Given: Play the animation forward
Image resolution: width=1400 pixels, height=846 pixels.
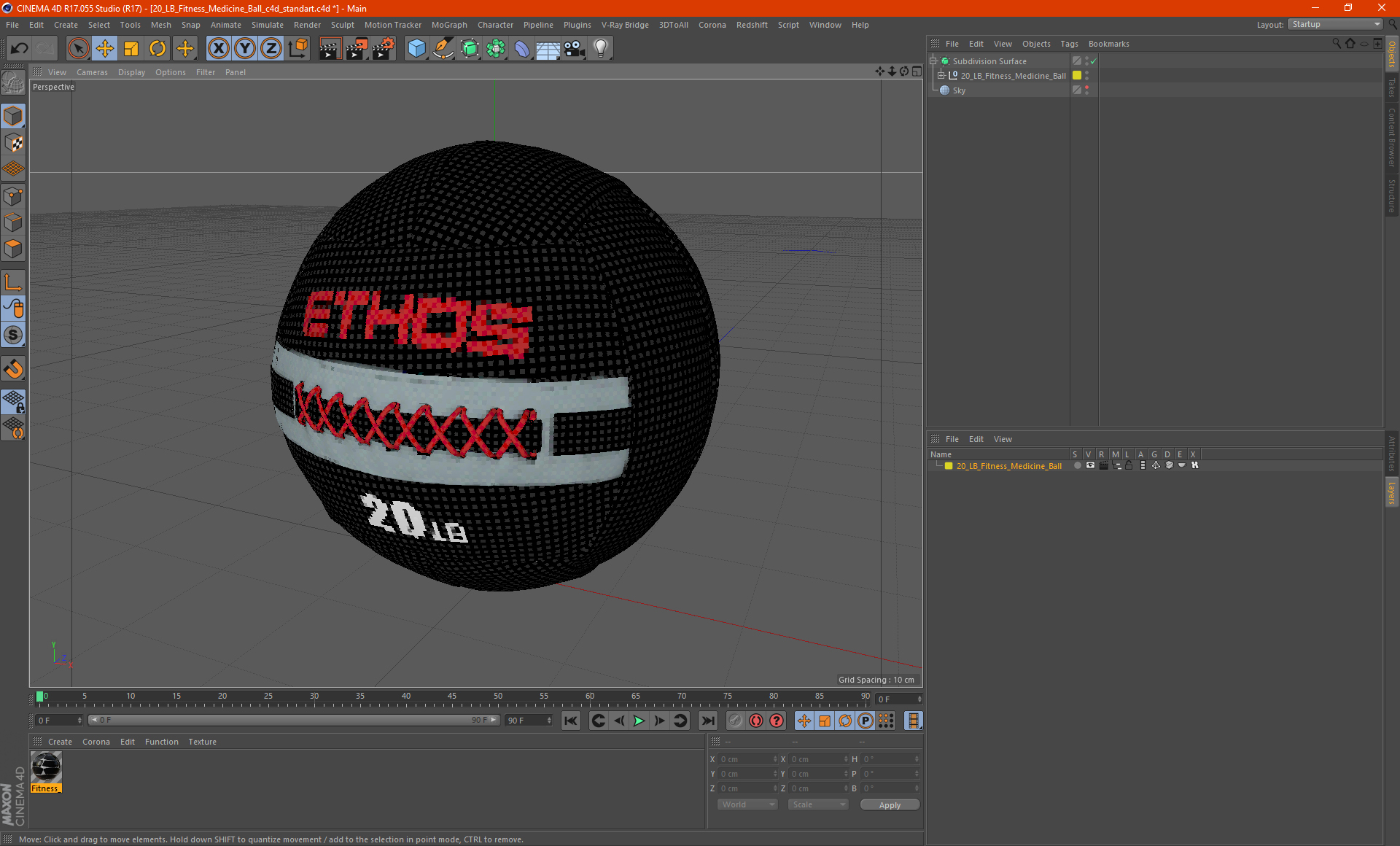Looking at the screenshot, I should point(639,721).
